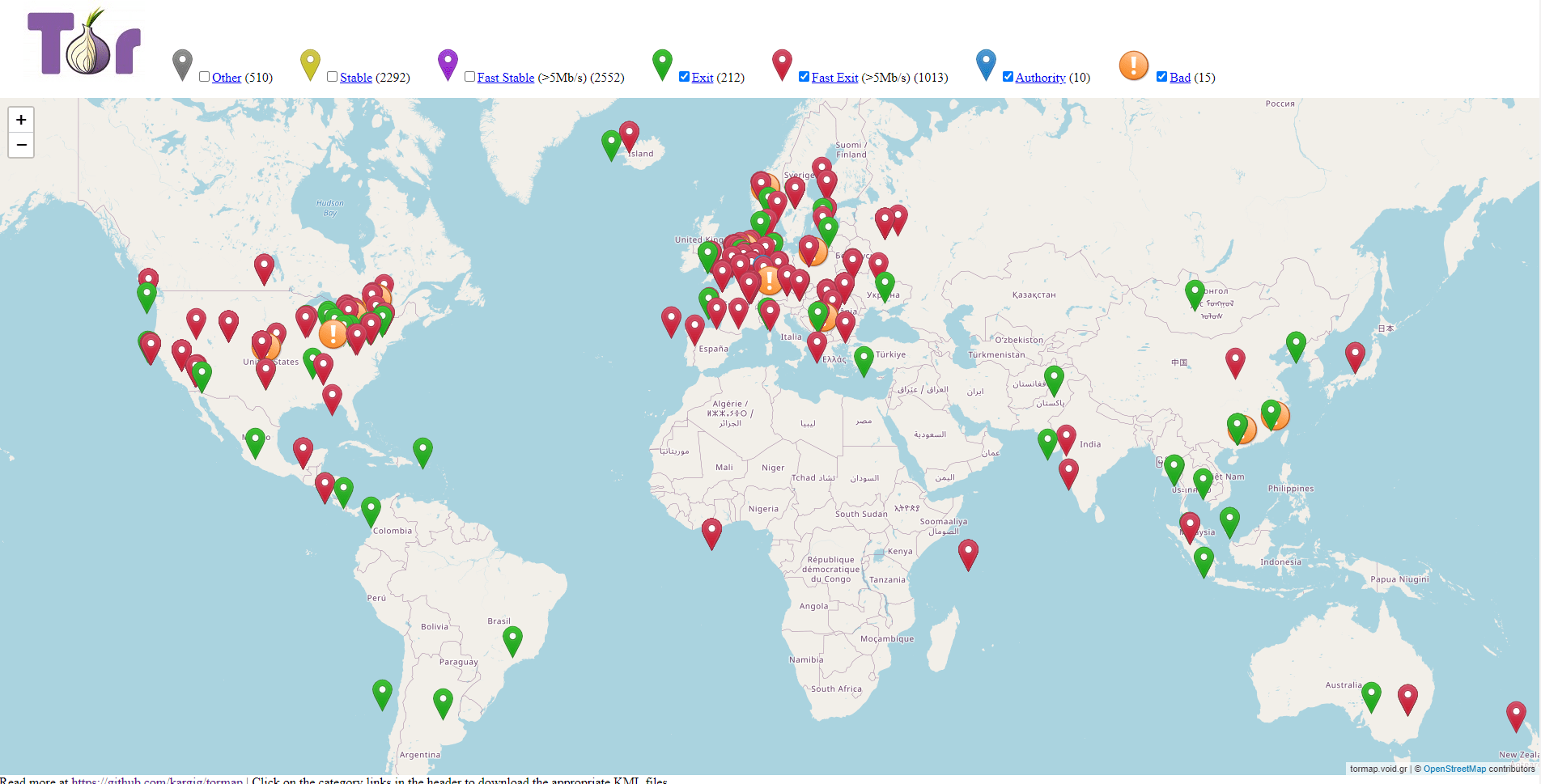Zoom out the map with minus button

(21, 145)
